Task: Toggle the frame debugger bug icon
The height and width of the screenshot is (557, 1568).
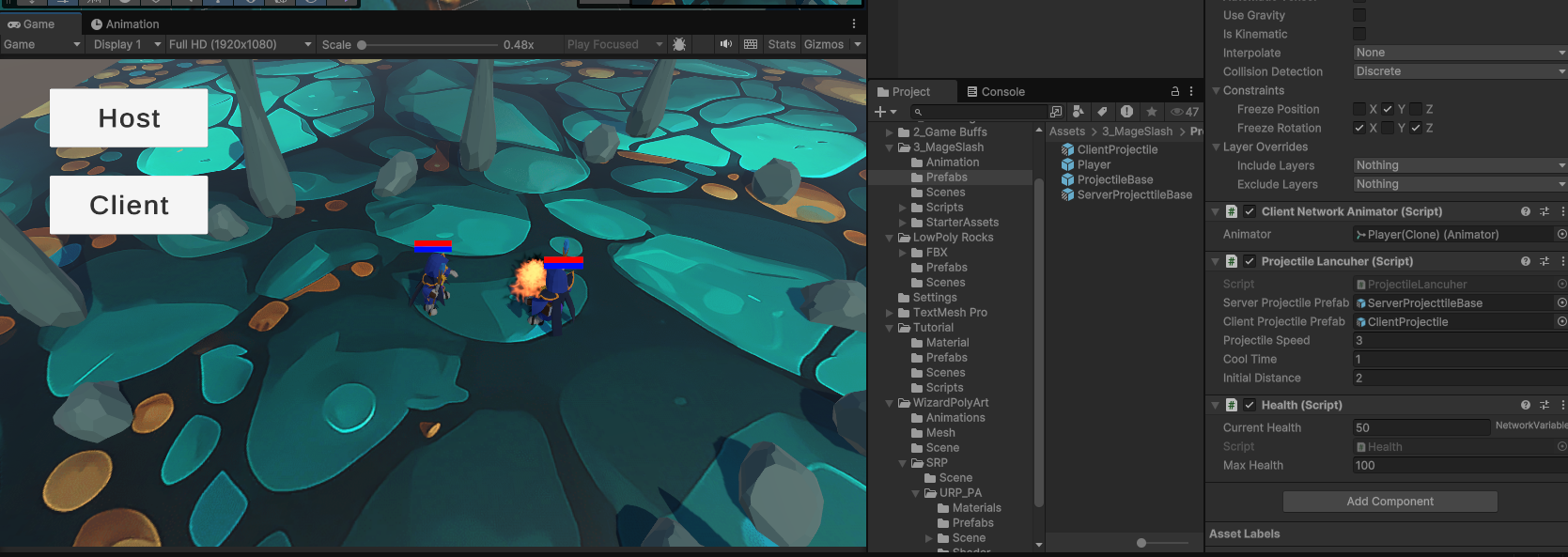Action: tap(679, 44)
